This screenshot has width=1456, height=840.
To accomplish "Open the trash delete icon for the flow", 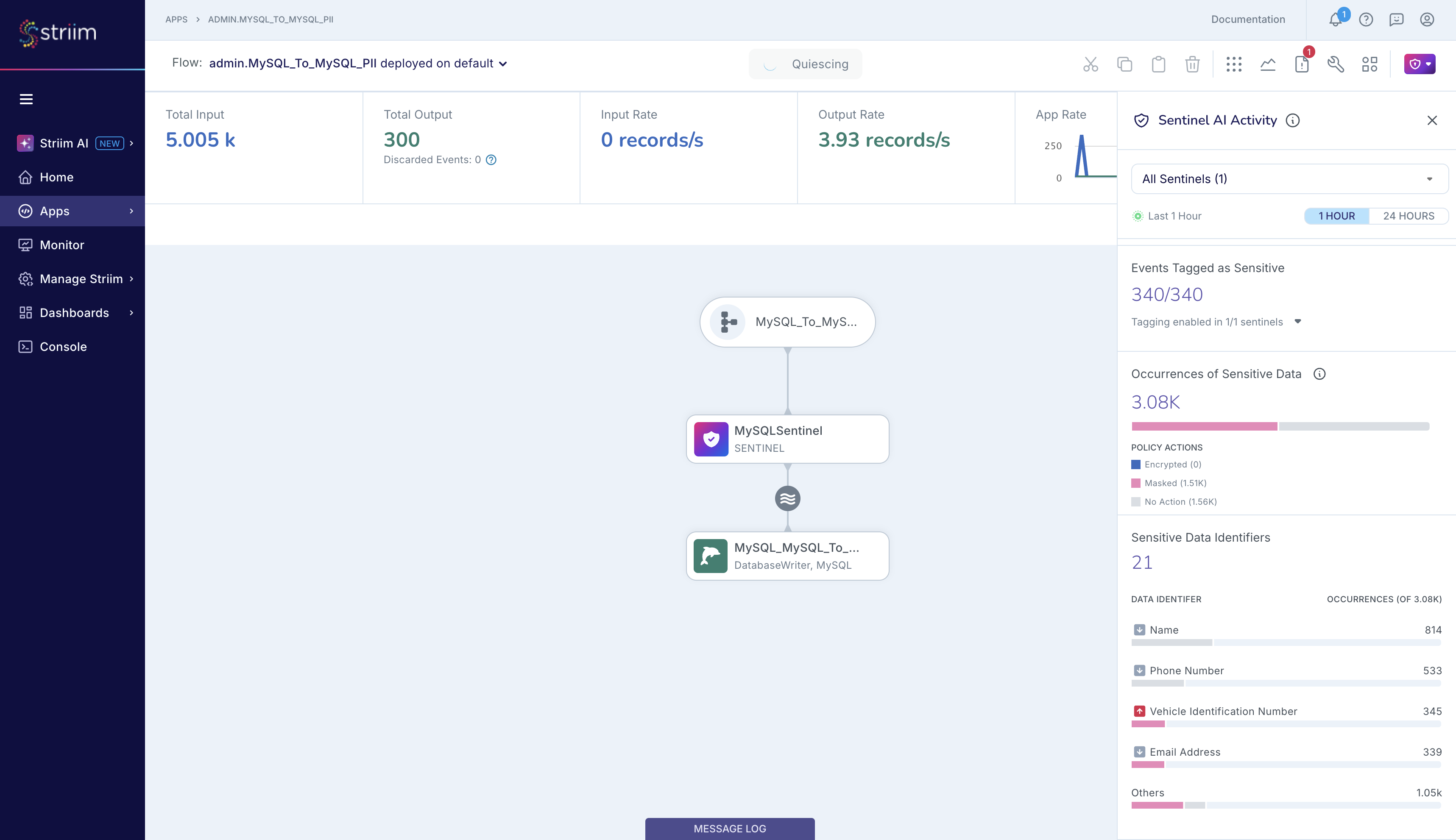I will (1192, 64).
